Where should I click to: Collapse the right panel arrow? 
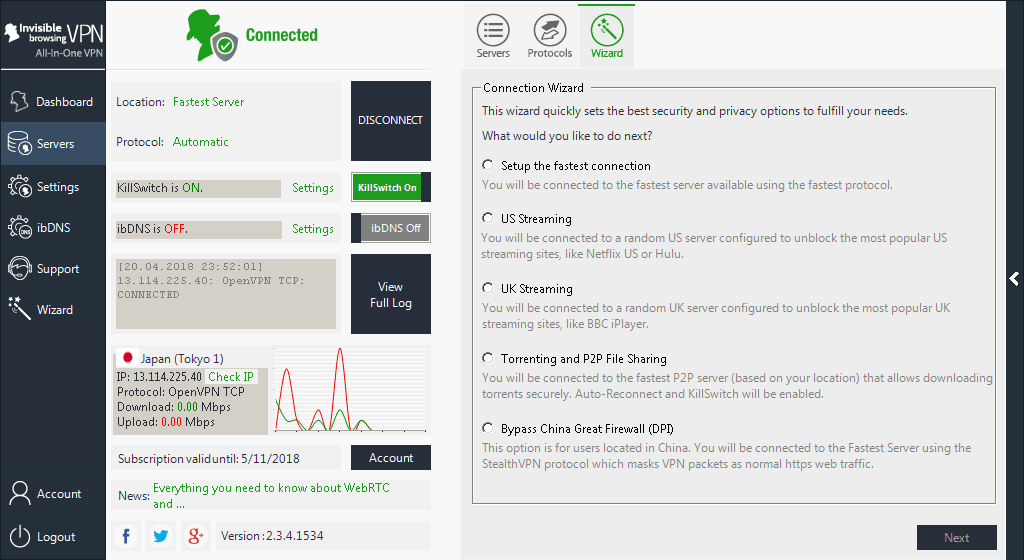click(1014, 279)
